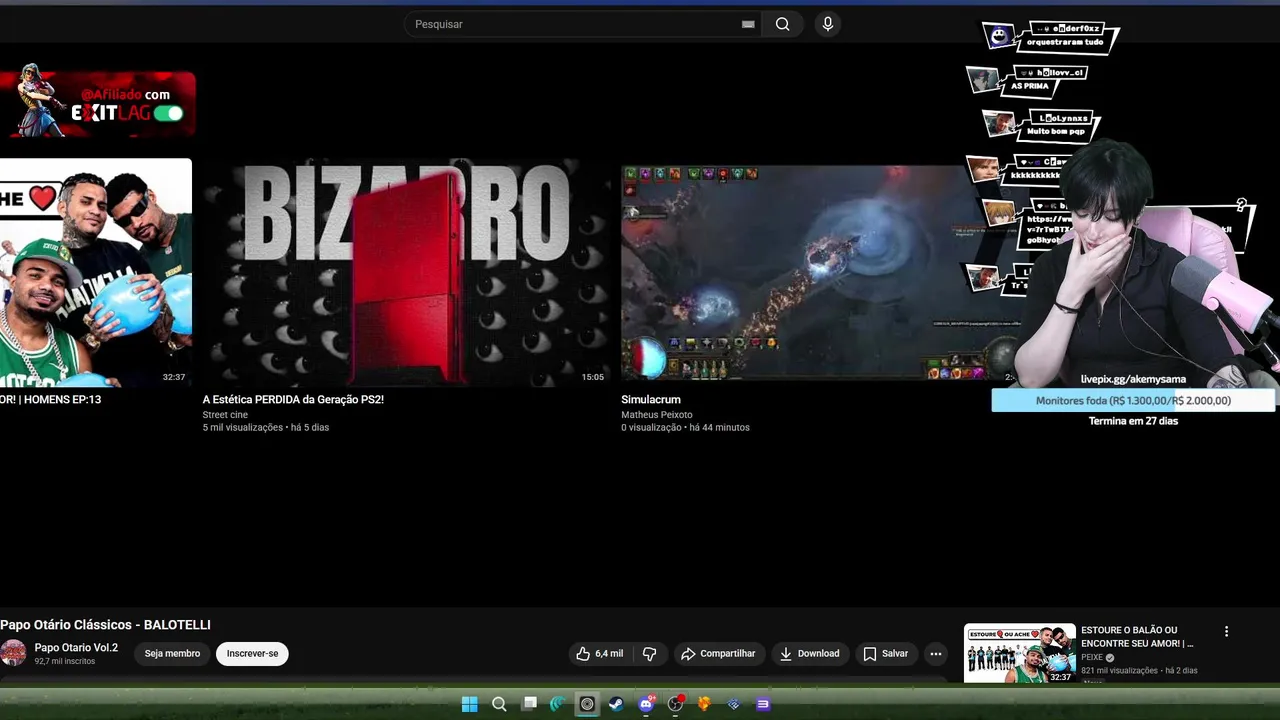Viewport: 1280px width, 720px height.
Task: Open Windows taskbar search icon
Action: (x=499, y=704)
